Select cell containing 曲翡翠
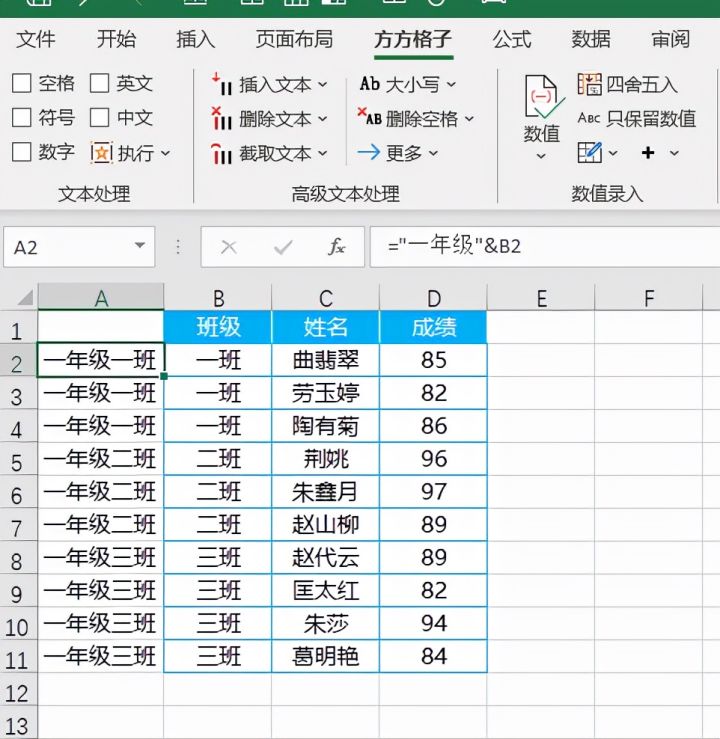The height and width of the screenshot is (739, 720). coord(326,360)
